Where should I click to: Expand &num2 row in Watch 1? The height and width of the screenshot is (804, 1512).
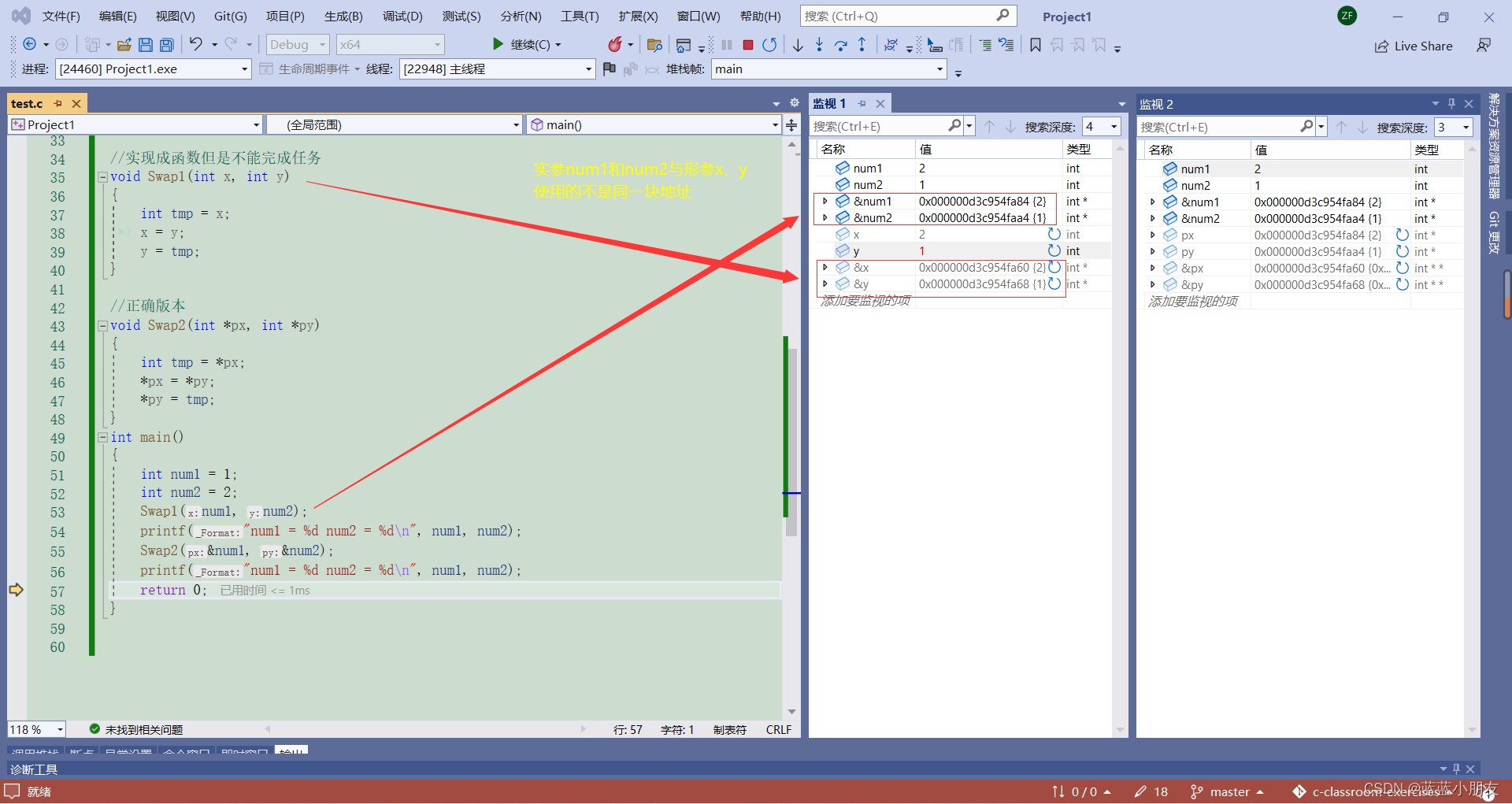click(x=825, y=217)
